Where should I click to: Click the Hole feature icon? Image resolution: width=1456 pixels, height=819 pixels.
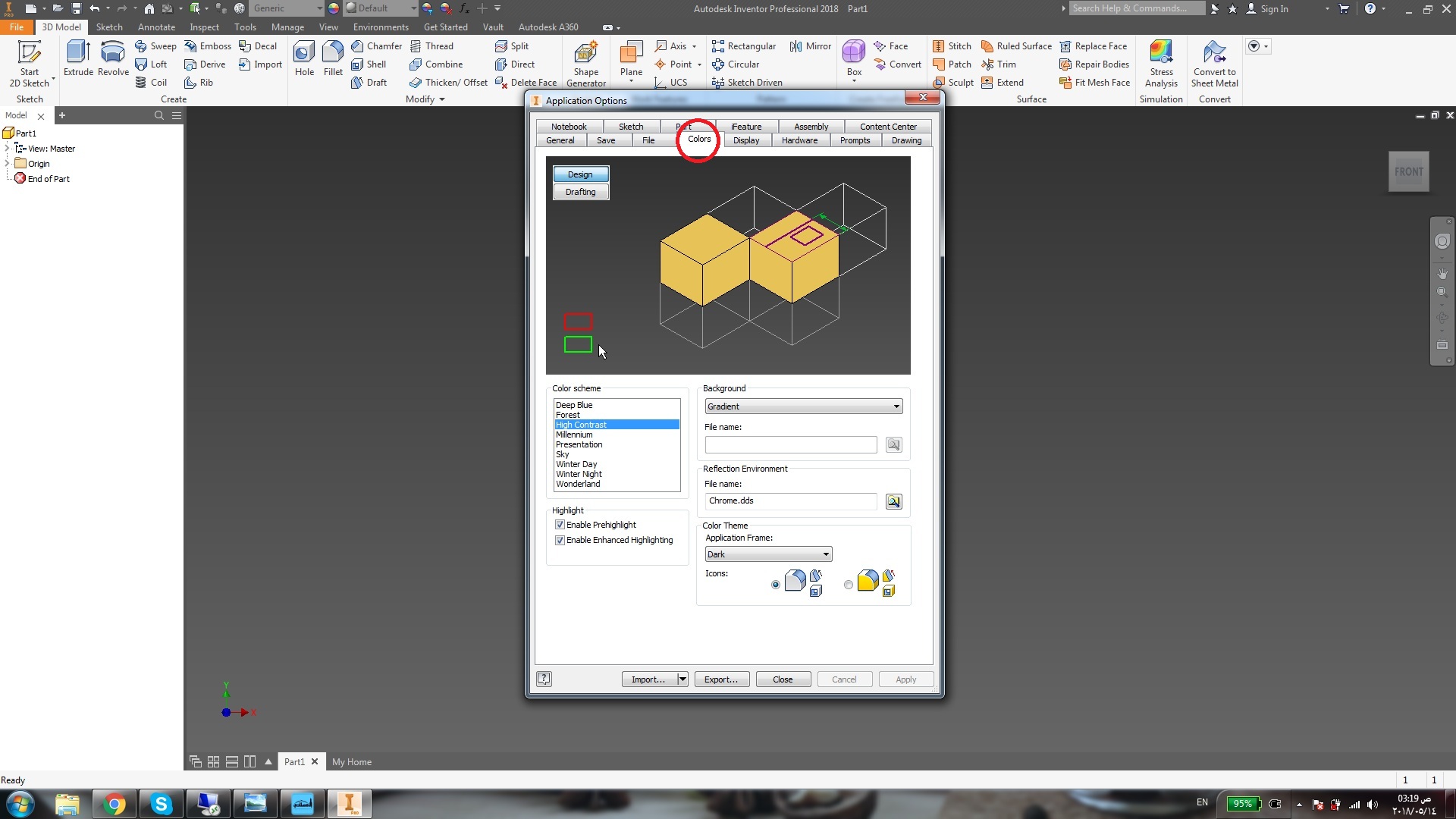click(304, 53)
